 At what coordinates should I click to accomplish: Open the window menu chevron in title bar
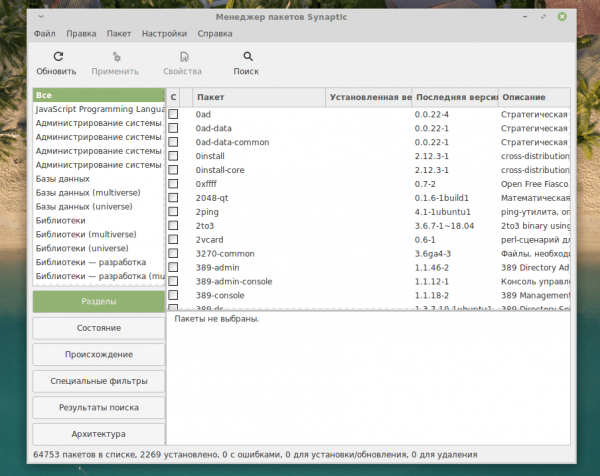click(x=41, y=16)
